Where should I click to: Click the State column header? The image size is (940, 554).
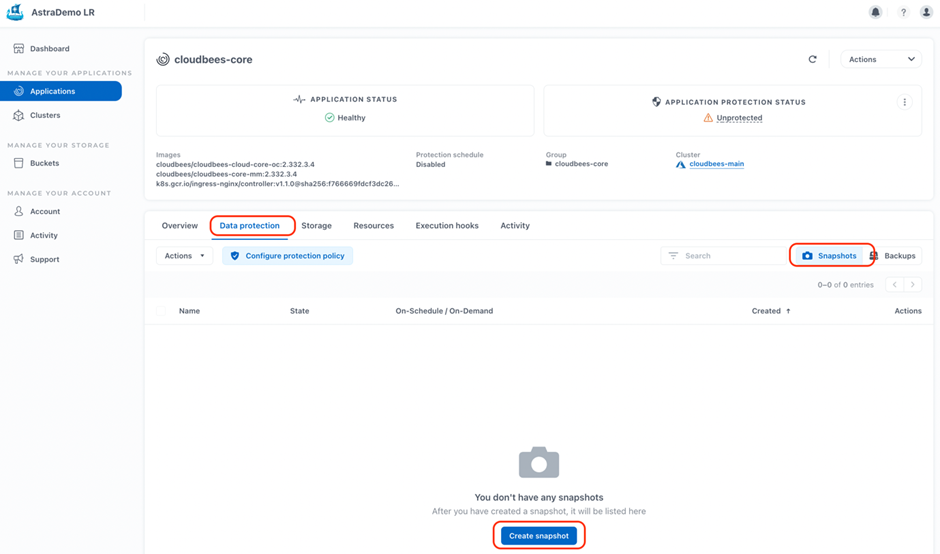point(299,311)
